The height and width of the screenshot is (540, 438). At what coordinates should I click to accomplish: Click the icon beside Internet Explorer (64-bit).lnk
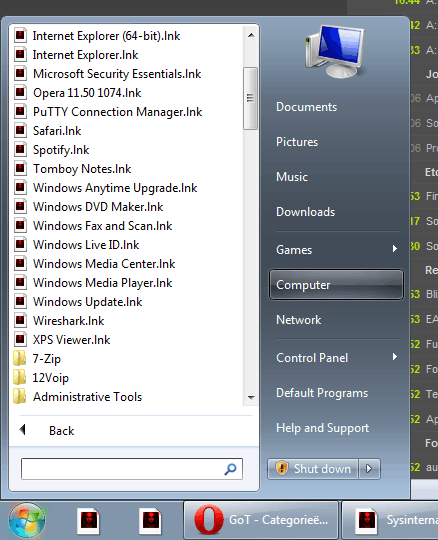(x=20, y=35)
